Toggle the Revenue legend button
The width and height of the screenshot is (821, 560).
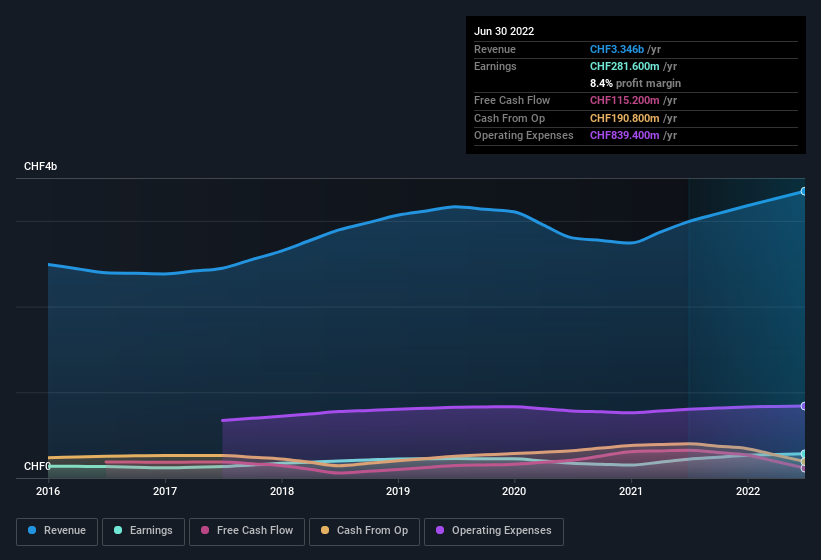pos(57,531)
